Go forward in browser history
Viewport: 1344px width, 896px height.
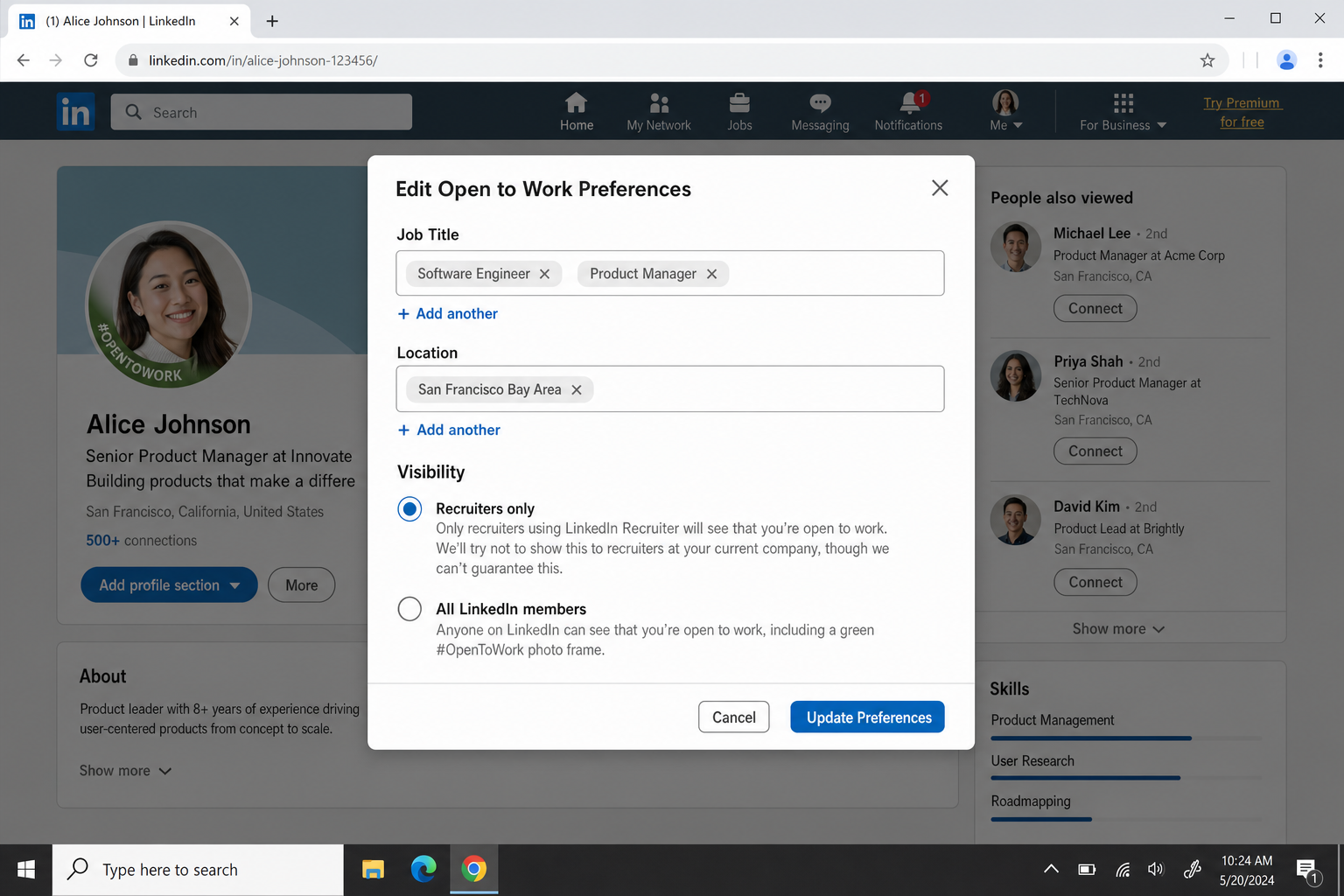click(x=56, y=60)
